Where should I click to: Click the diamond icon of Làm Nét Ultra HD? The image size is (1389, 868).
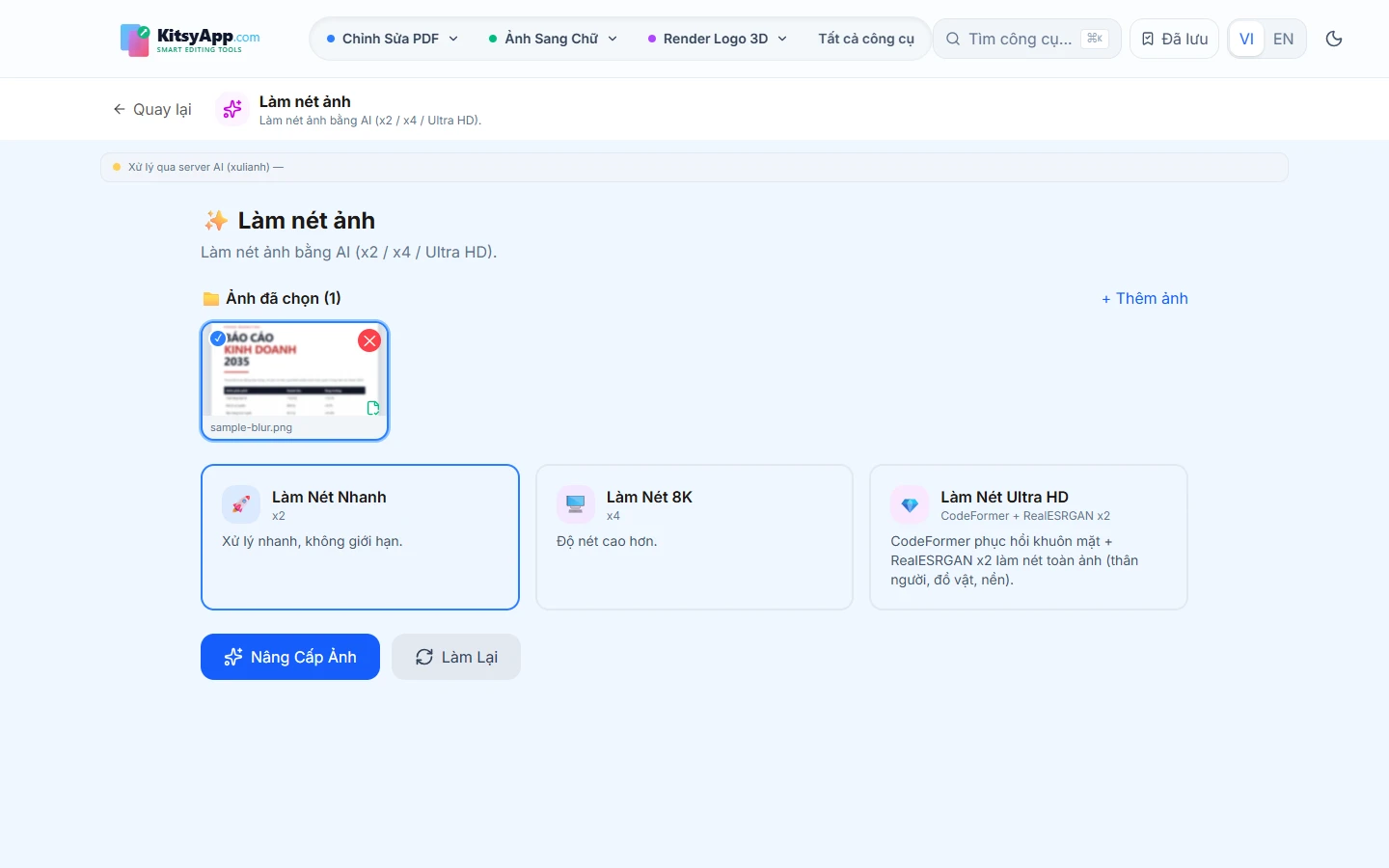point(910,504)
